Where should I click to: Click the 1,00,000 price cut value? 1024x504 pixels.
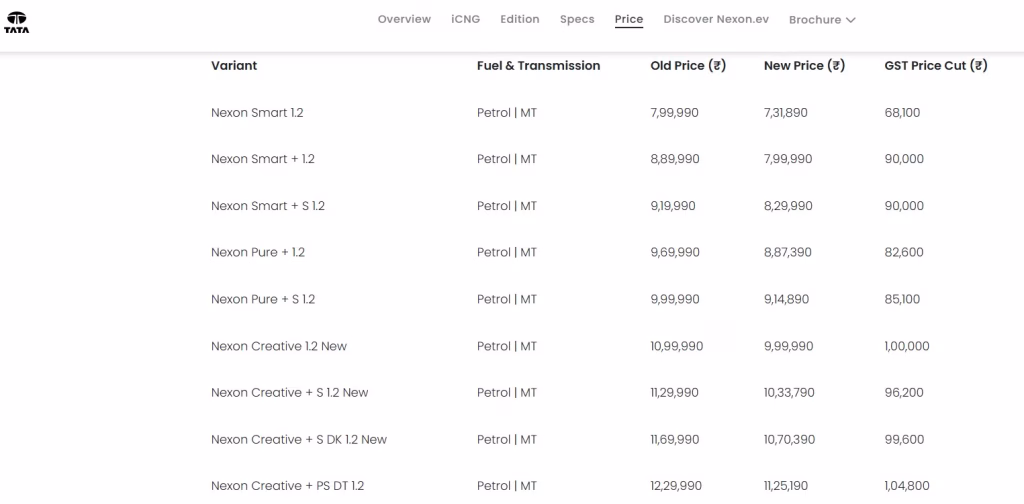[x=907, y=346]
